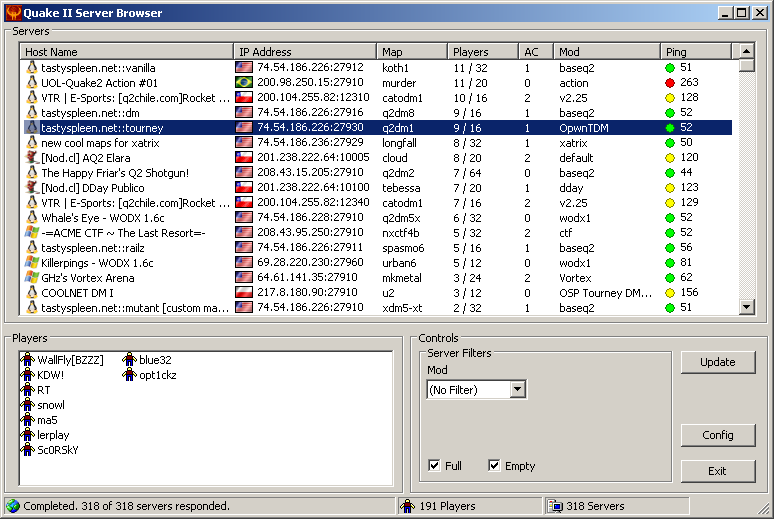Click the Update button
The height and width of the screenshot is (519, 774).
718,362
